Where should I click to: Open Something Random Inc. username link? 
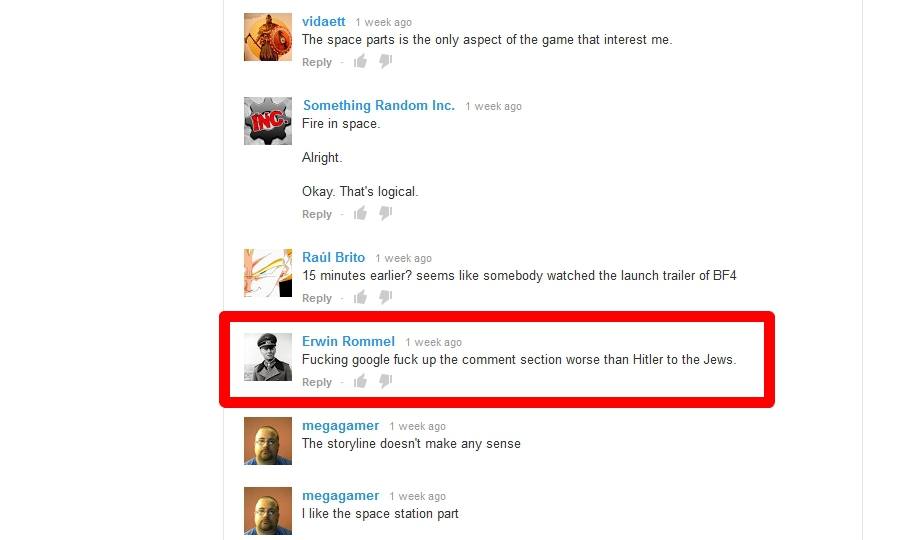[x=379, y=106]
